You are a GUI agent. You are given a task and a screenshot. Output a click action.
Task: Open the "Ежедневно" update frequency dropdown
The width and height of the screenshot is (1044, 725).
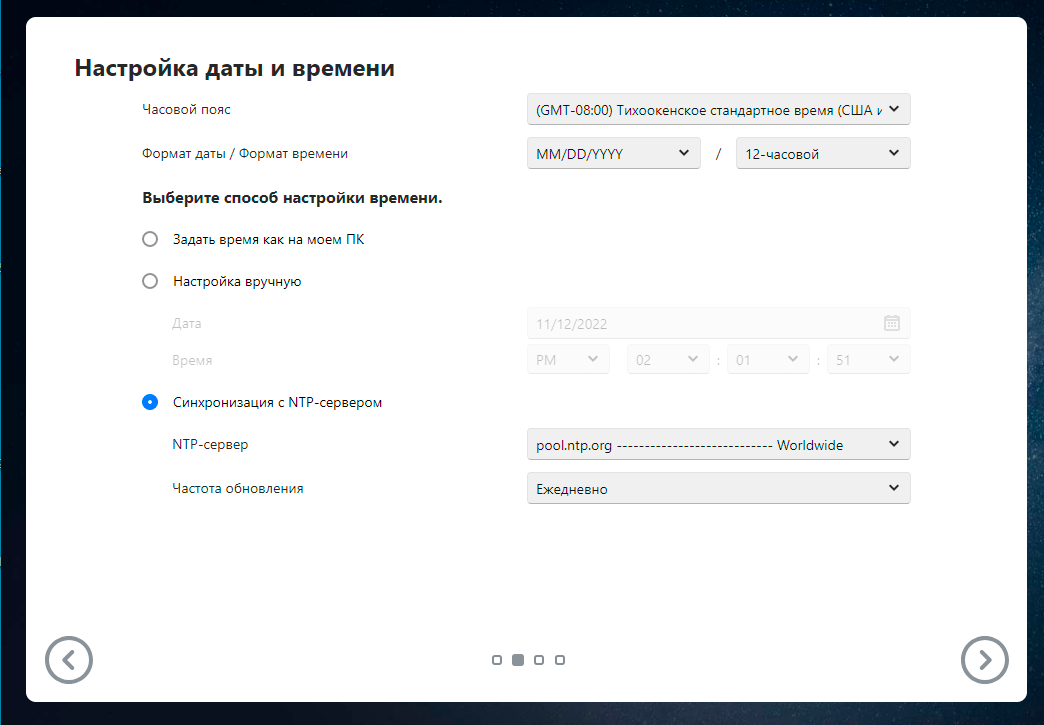pos(718,488)
